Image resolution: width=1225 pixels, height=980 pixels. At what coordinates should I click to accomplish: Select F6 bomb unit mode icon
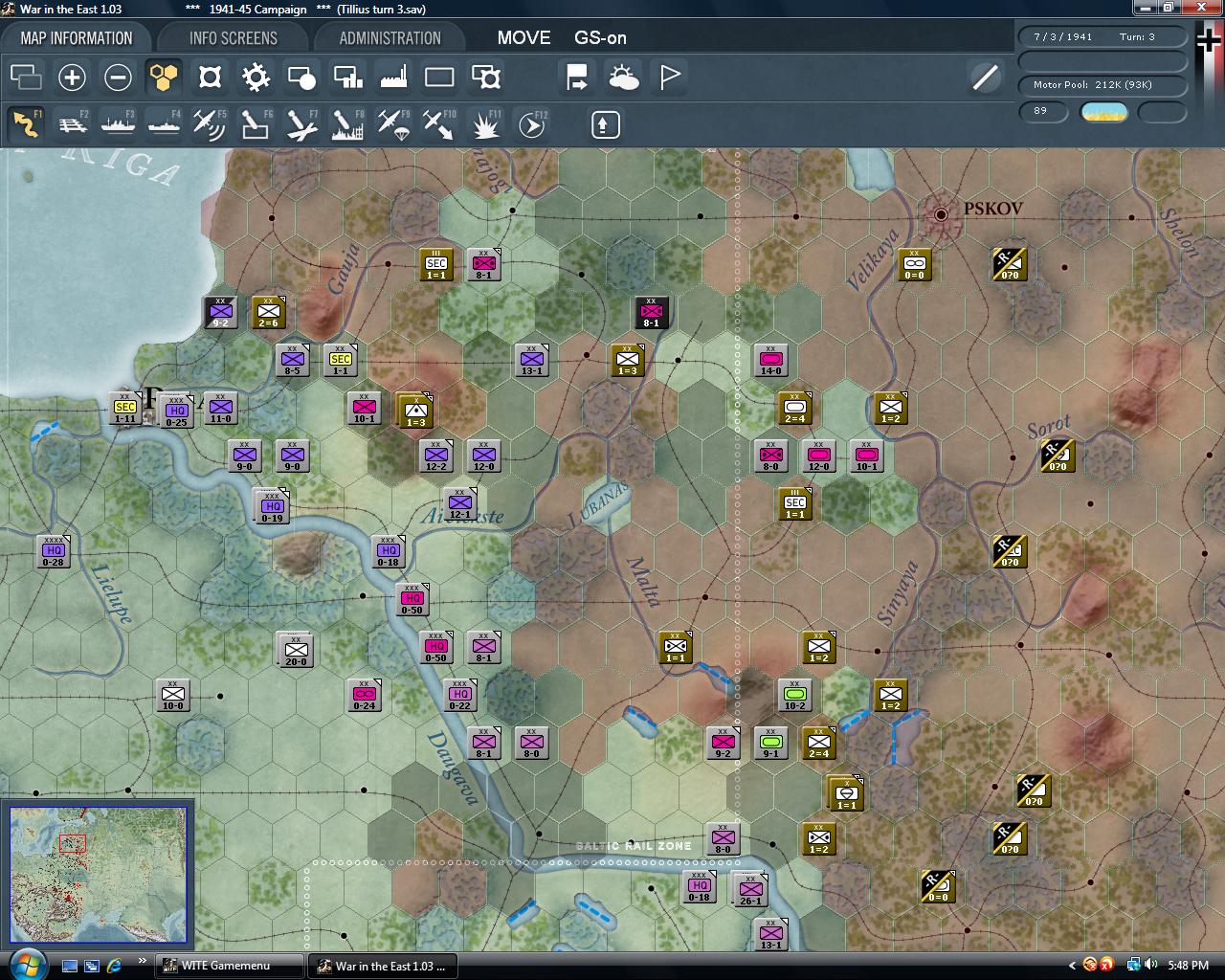click(256, 124)
